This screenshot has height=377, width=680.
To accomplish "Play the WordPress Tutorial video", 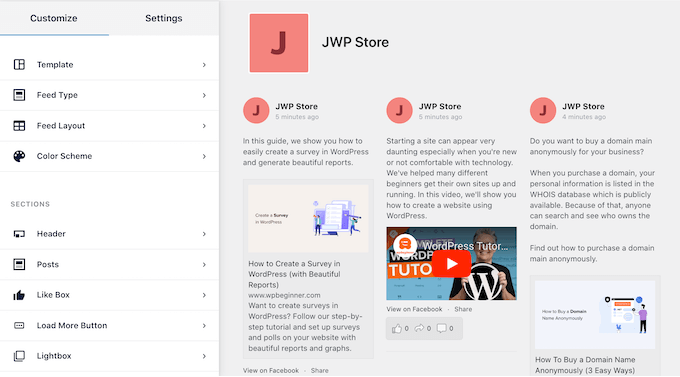I will click(x=451, y=263).
